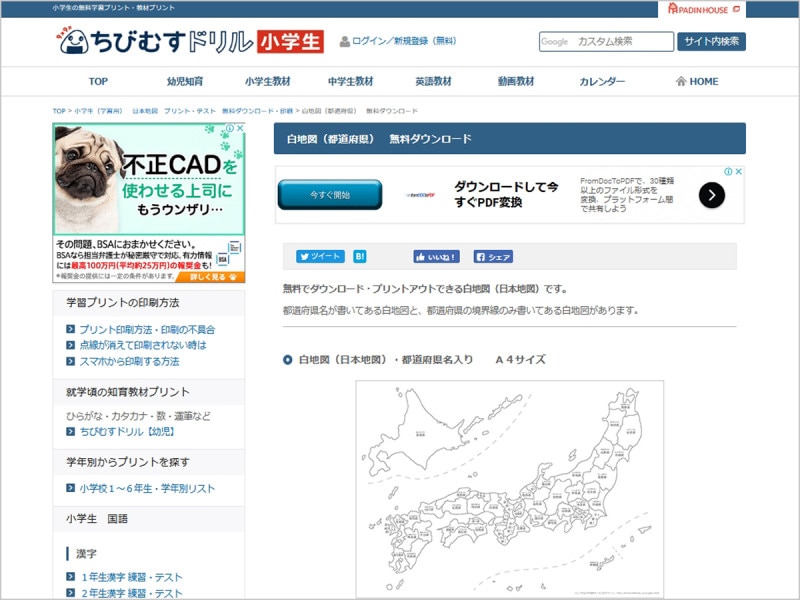800x600 pixels.
Task: Click the black arrow circle in the PDF変換 ad
Action: pos(710,196)
